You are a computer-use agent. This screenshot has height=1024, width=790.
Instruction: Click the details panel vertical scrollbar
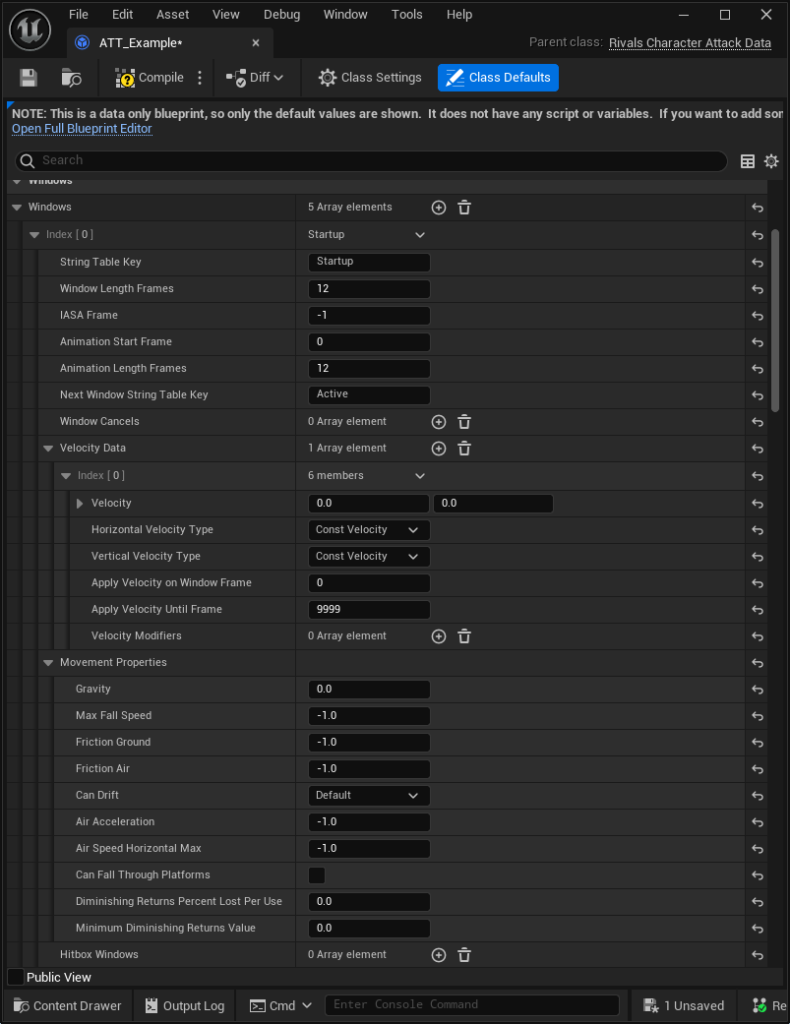coord(775,320)
